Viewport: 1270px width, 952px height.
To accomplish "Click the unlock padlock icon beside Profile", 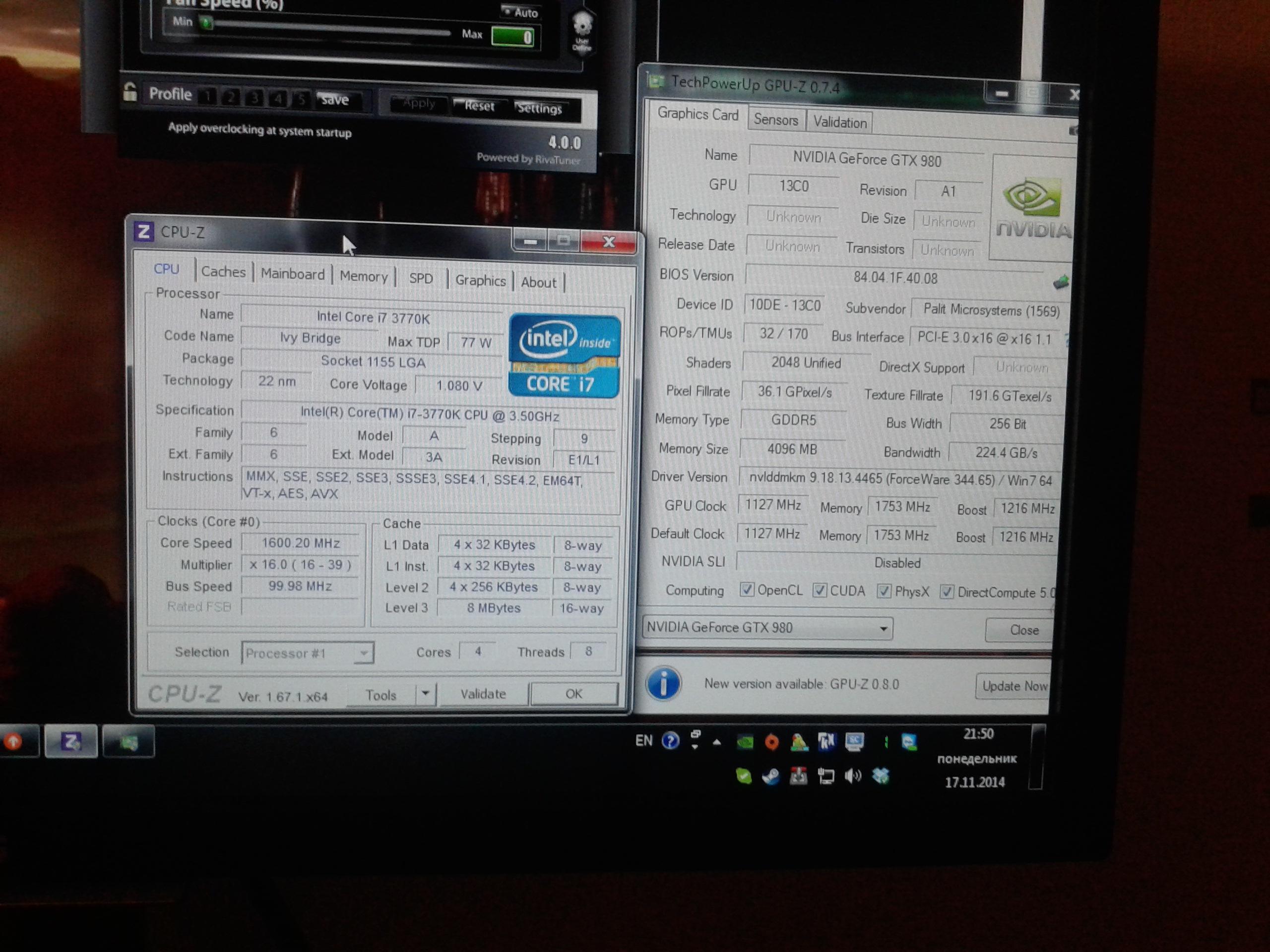I will click(x=130, y=92).
